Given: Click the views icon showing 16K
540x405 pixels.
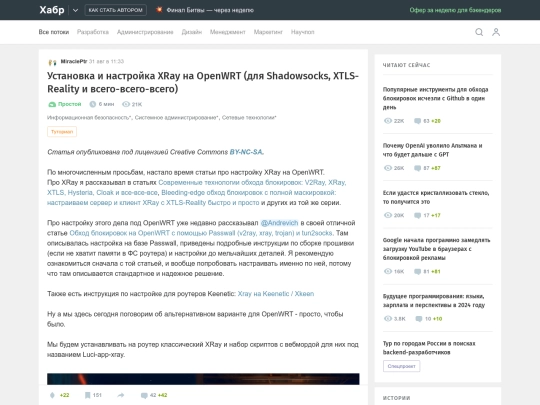Looking at the screenshot, I should click(388, 271).
